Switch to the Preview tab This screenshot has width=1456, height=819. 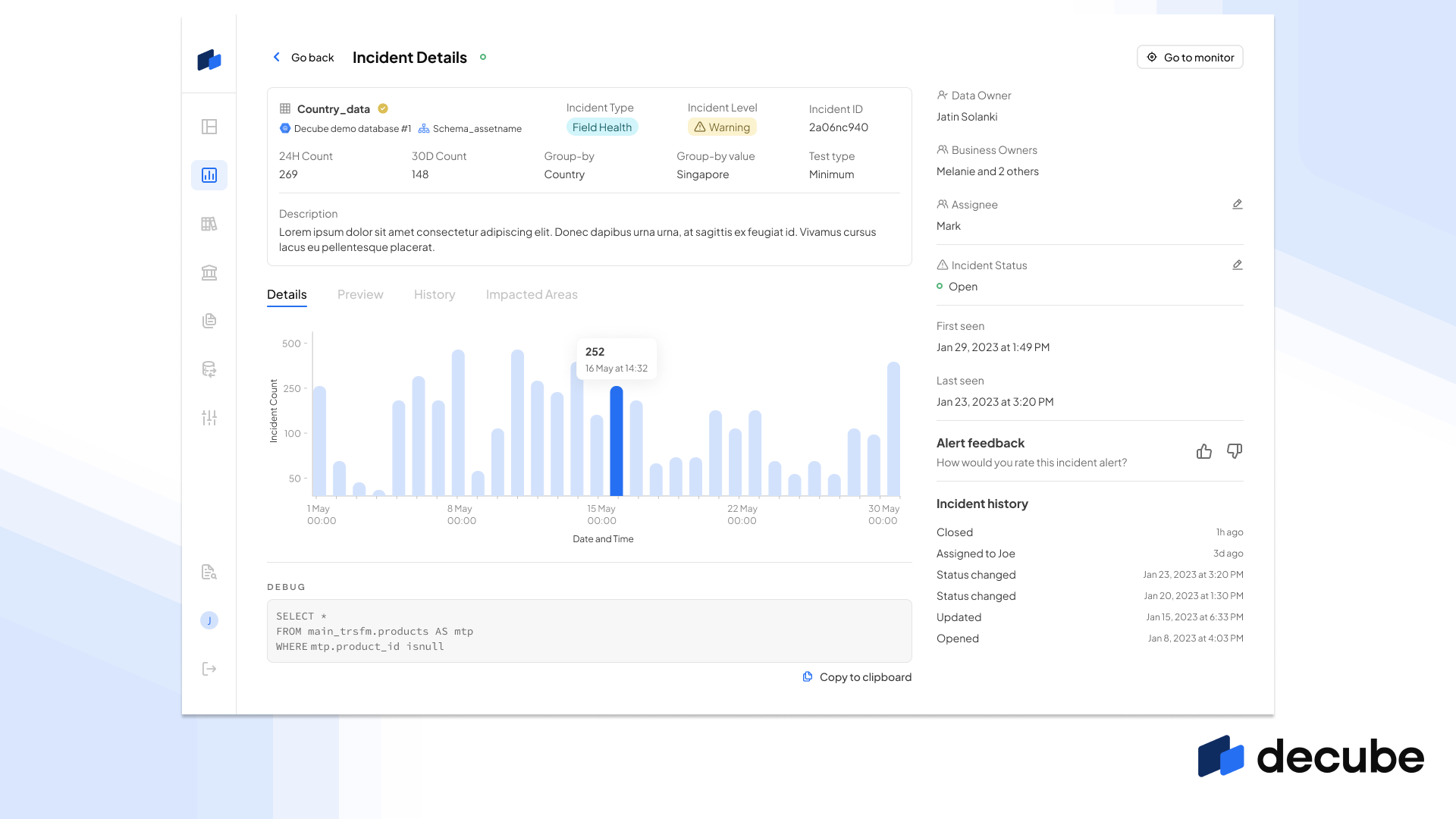pos(360,294)
